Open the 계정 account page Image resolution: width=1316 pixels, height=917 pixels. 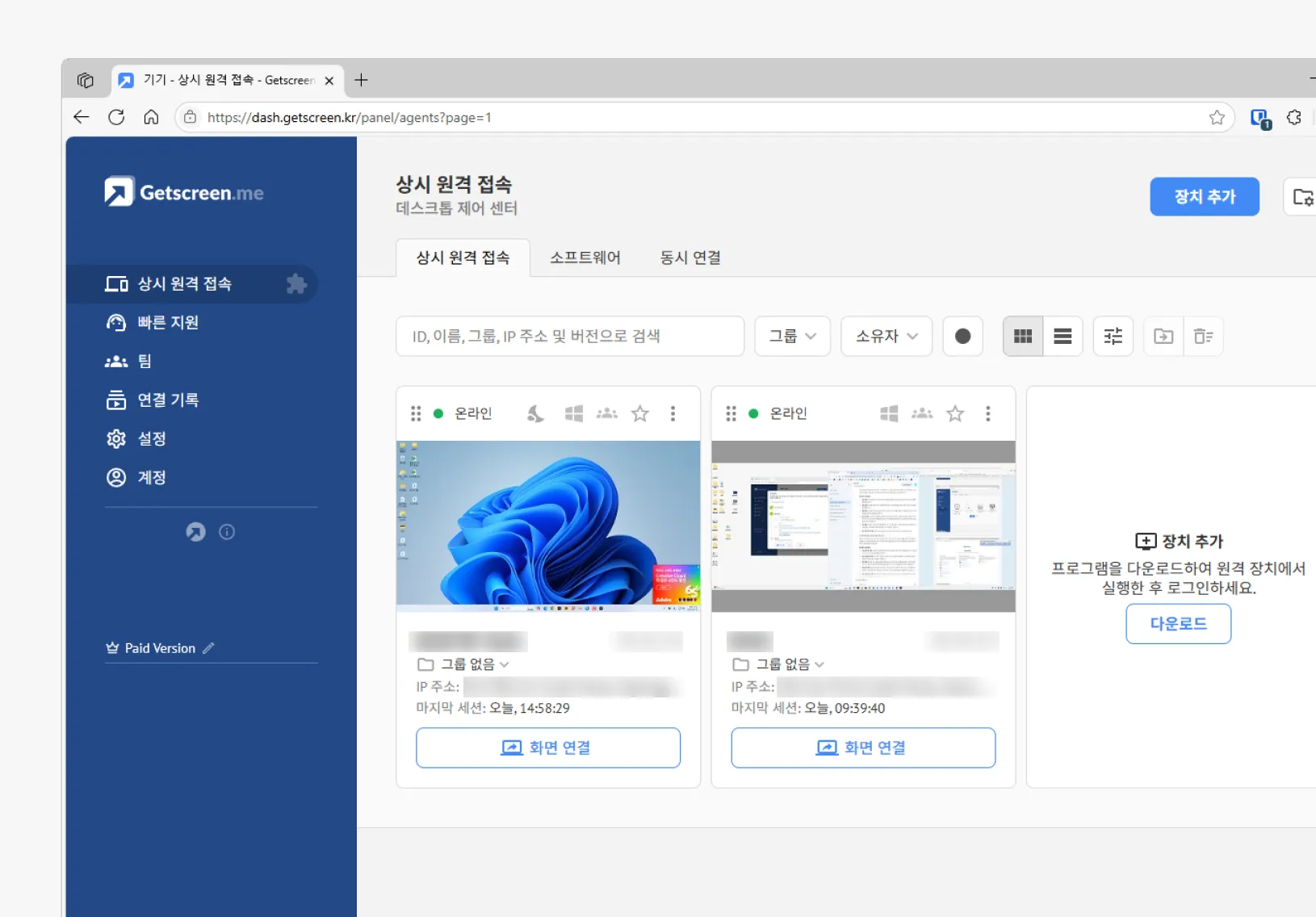[152, 477]
